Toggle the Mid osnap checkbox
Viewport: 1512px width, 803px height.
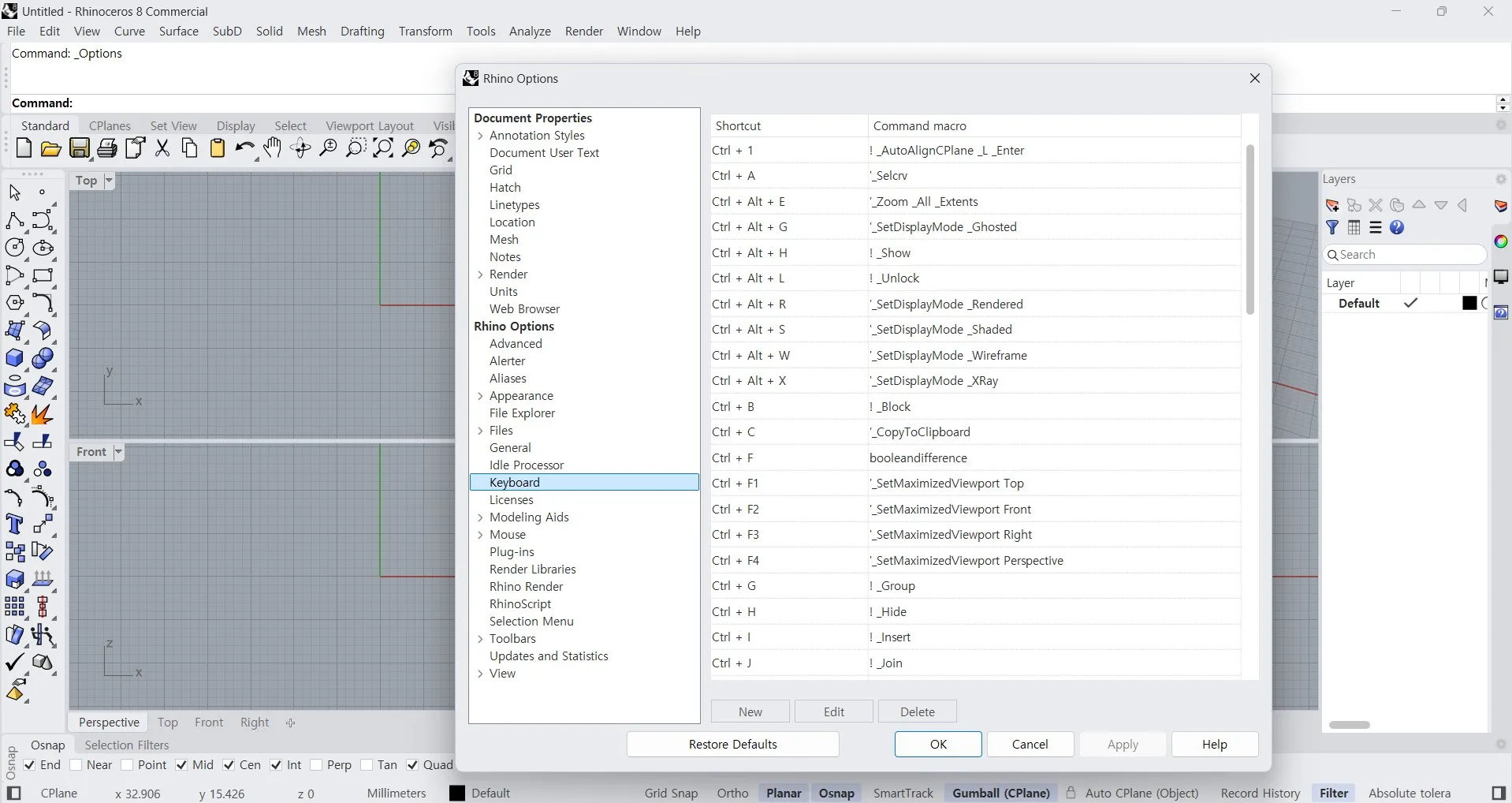182,765
